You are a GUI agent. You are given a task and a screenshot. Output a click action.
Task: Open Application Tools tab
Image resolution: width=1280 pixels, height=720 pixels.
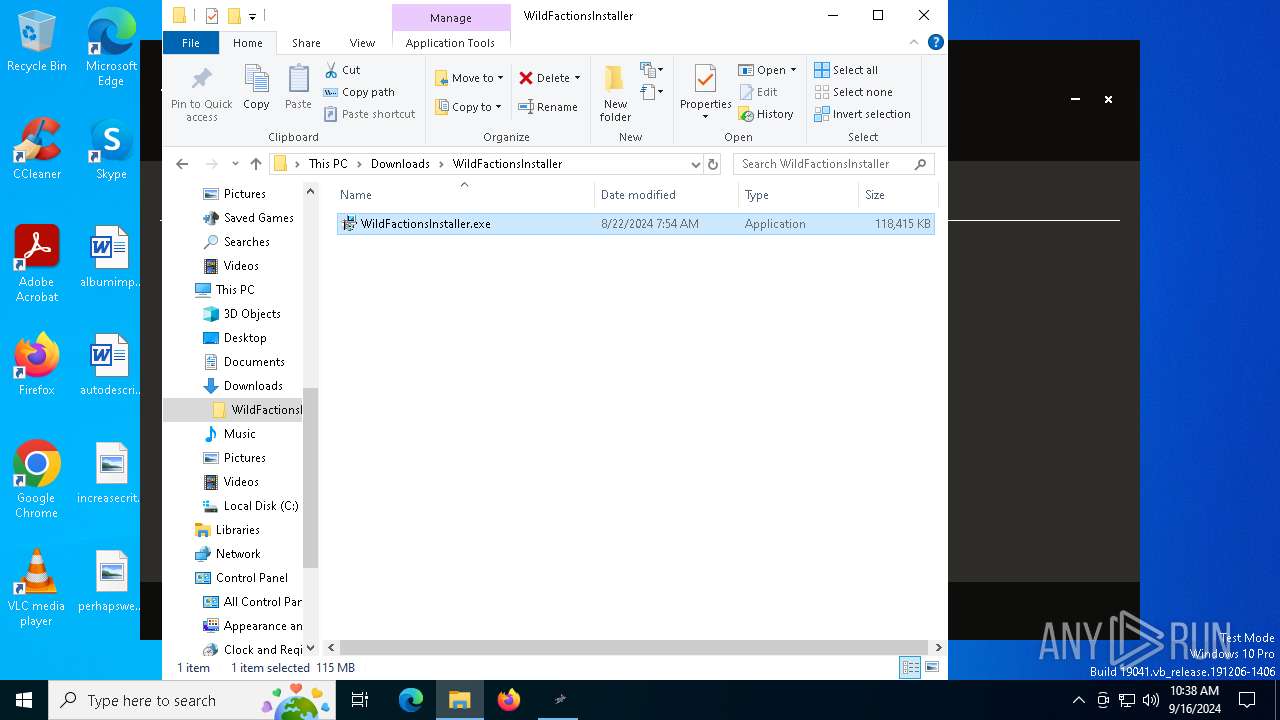tap(450, 43)
